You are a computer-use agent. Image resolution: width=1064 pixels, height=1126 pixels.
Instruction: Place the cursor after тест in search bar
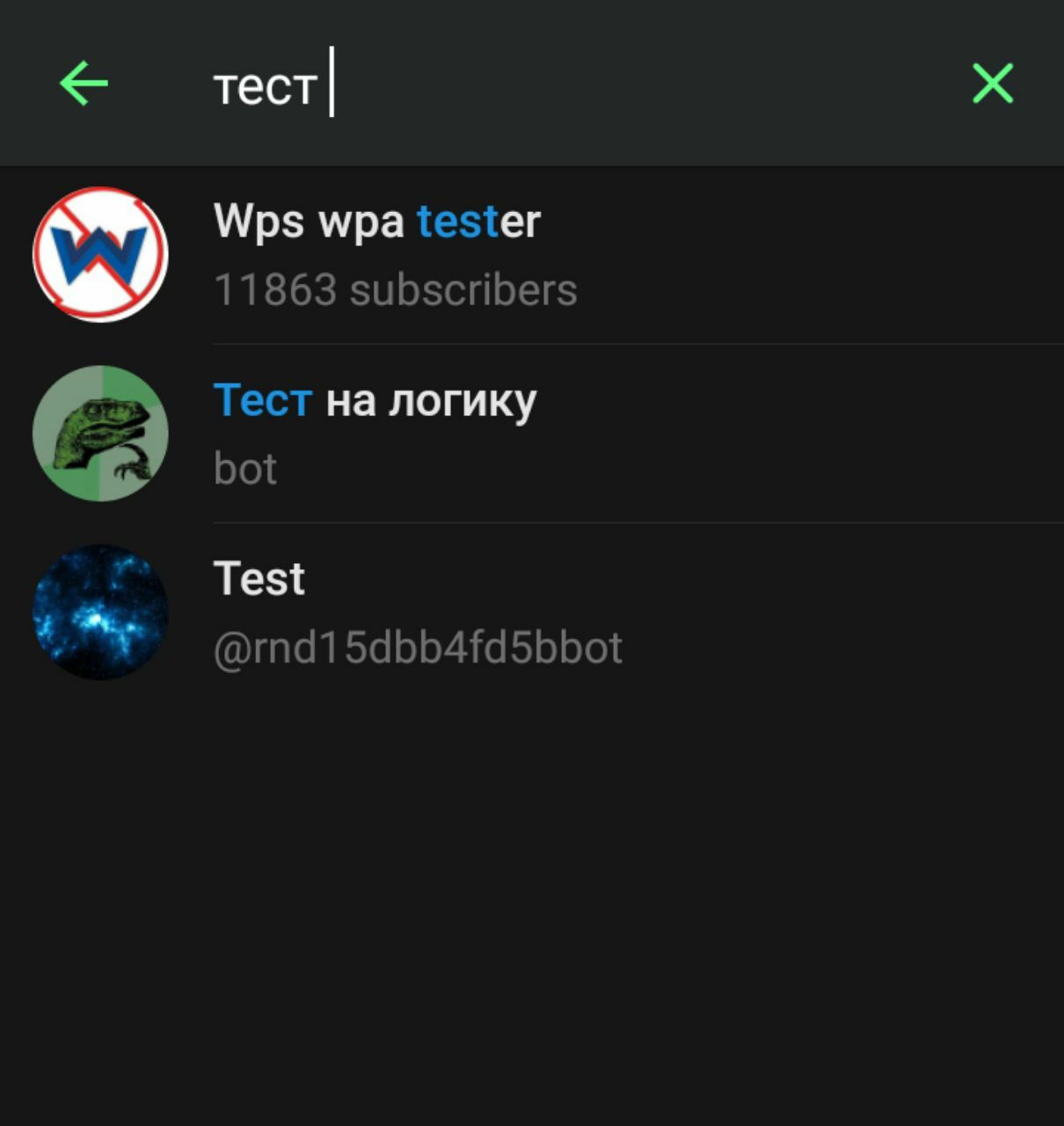click(332, 84)
